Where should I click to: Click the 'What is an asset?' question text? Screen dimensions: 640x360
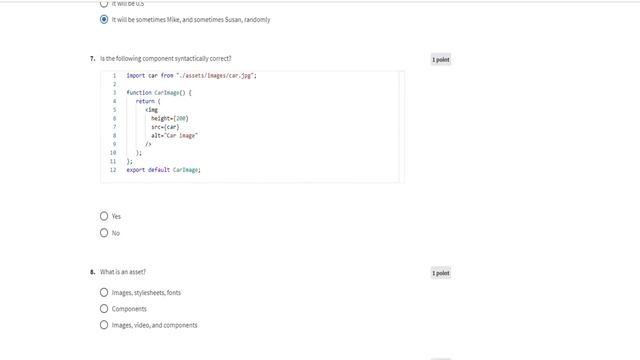pos(123,272)
